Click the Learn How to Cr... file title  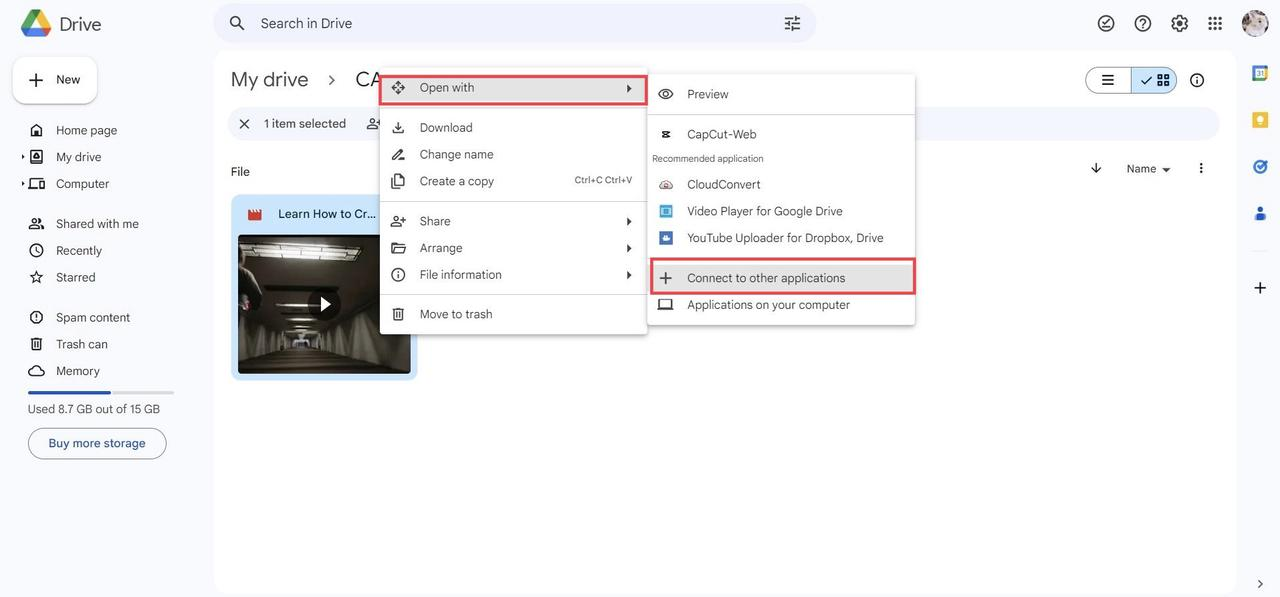[x=327, y=214]
